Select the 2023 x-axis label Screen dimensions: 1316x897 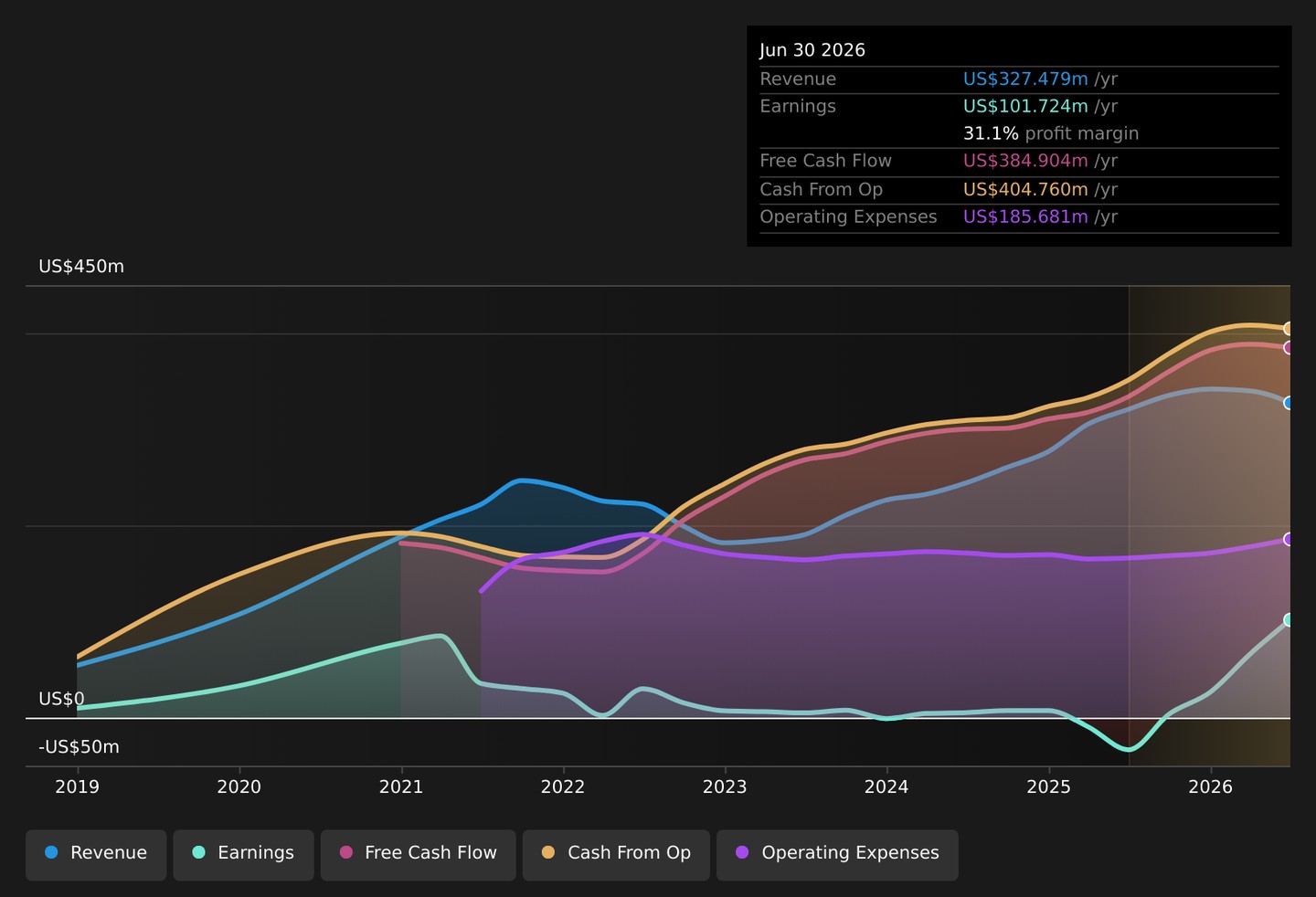pos(725,786)
